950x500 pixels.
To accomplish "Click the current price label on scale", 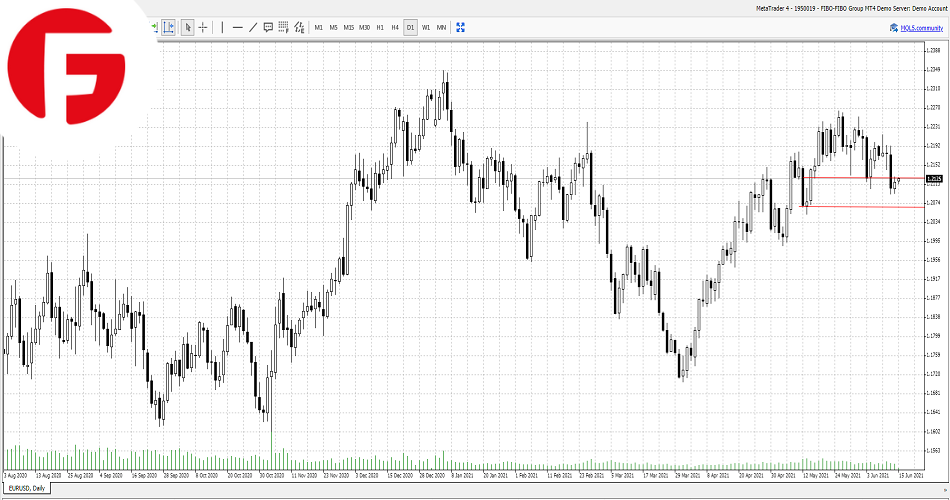I will click(935, 178).
